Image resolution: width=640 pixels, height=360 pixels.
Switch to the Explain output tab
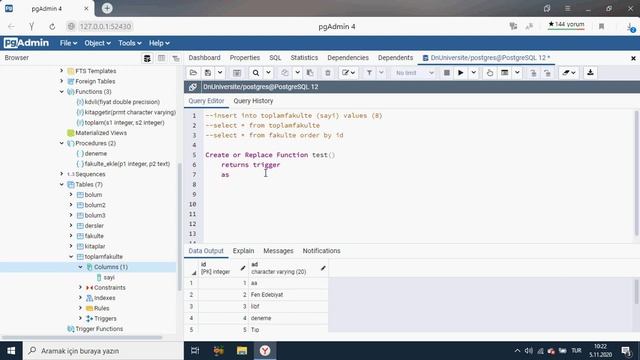pos(243,251)
